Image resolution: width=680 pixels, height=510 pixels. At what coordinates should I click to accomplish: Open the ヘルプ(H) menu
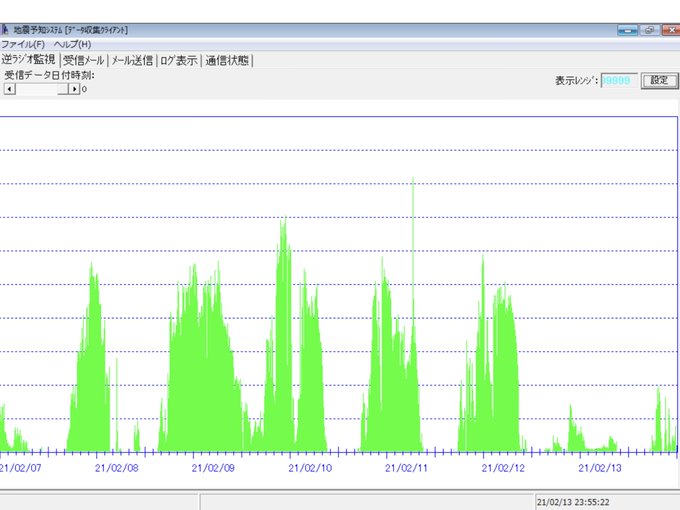click(x=72, y=44)
